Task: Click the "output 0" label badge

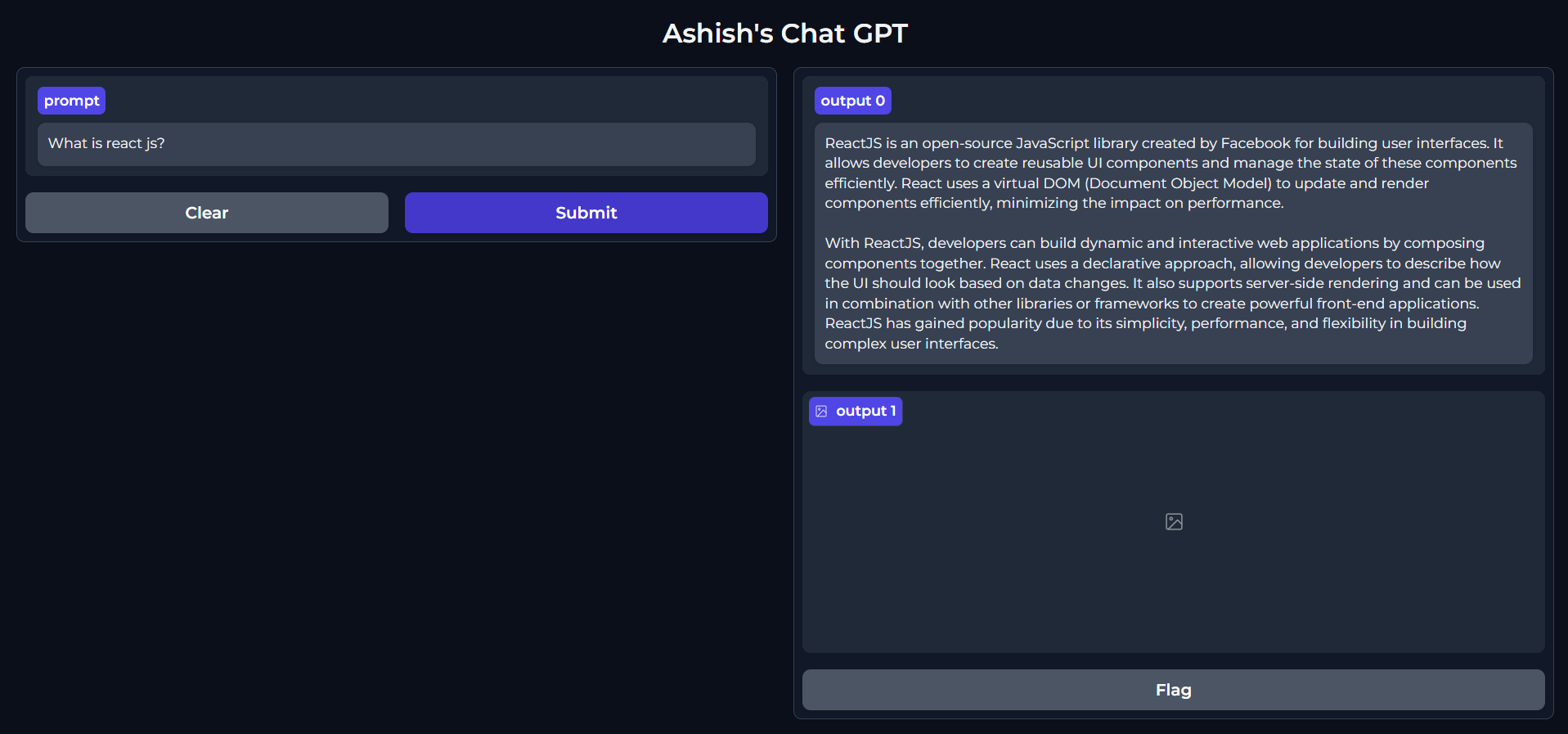Action: coord(852,101)
